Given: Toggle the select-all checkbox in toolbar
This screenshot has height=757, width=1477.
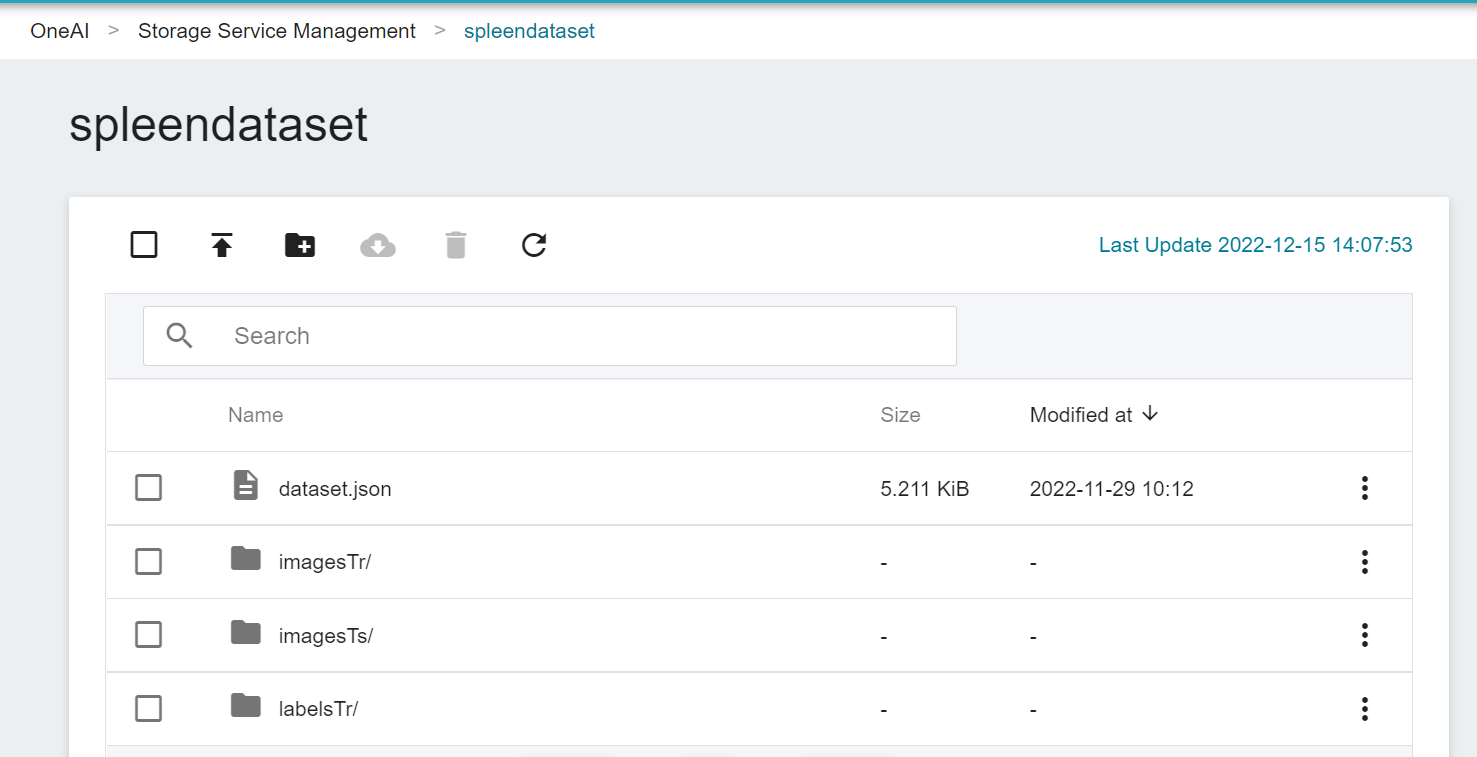Looking at the screenshot, I should point(144,245).
